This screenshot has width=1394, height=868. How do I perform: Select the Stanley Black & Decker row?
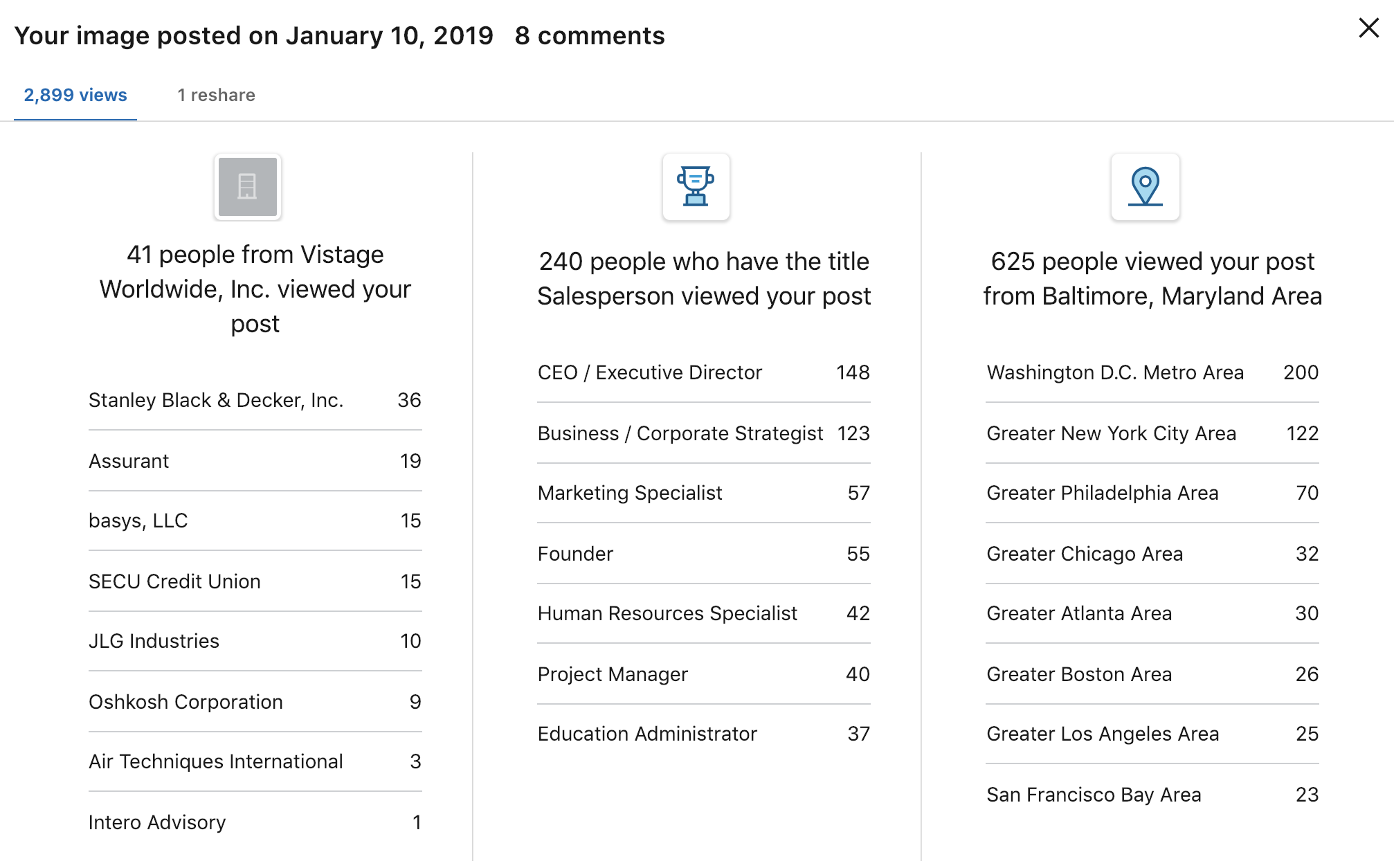[255, 400]
